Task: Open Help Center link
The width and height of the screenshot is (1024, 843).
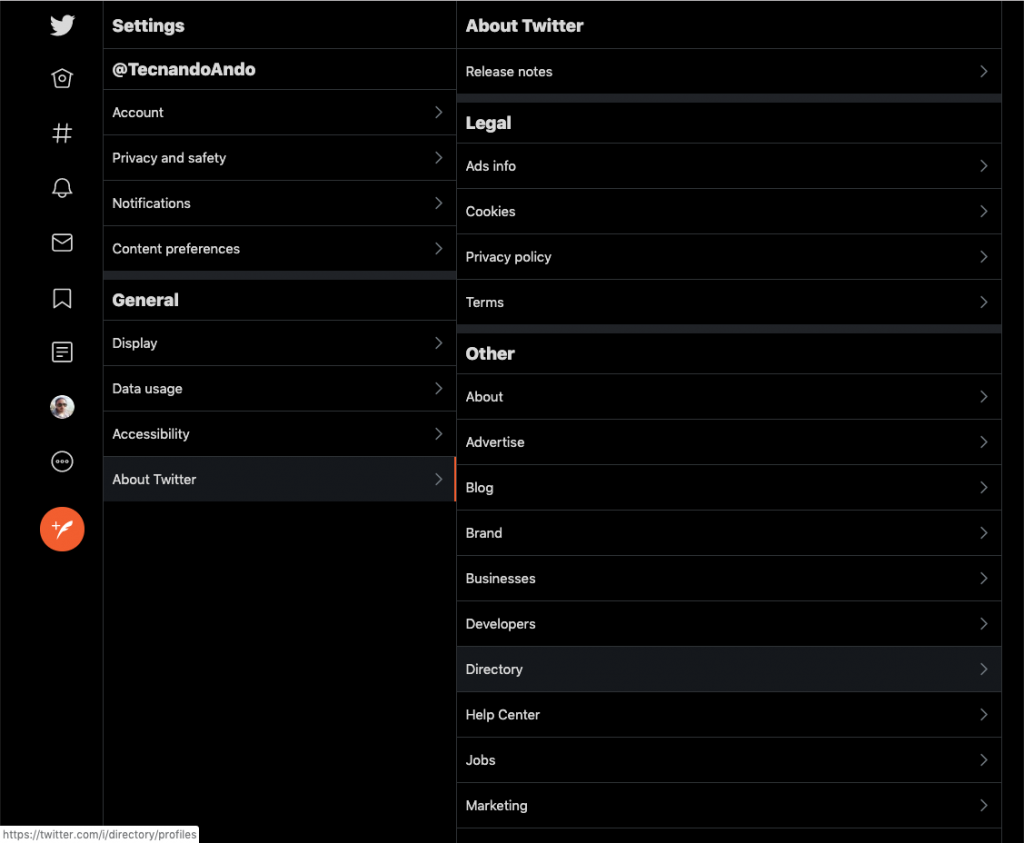Action: 729,714
